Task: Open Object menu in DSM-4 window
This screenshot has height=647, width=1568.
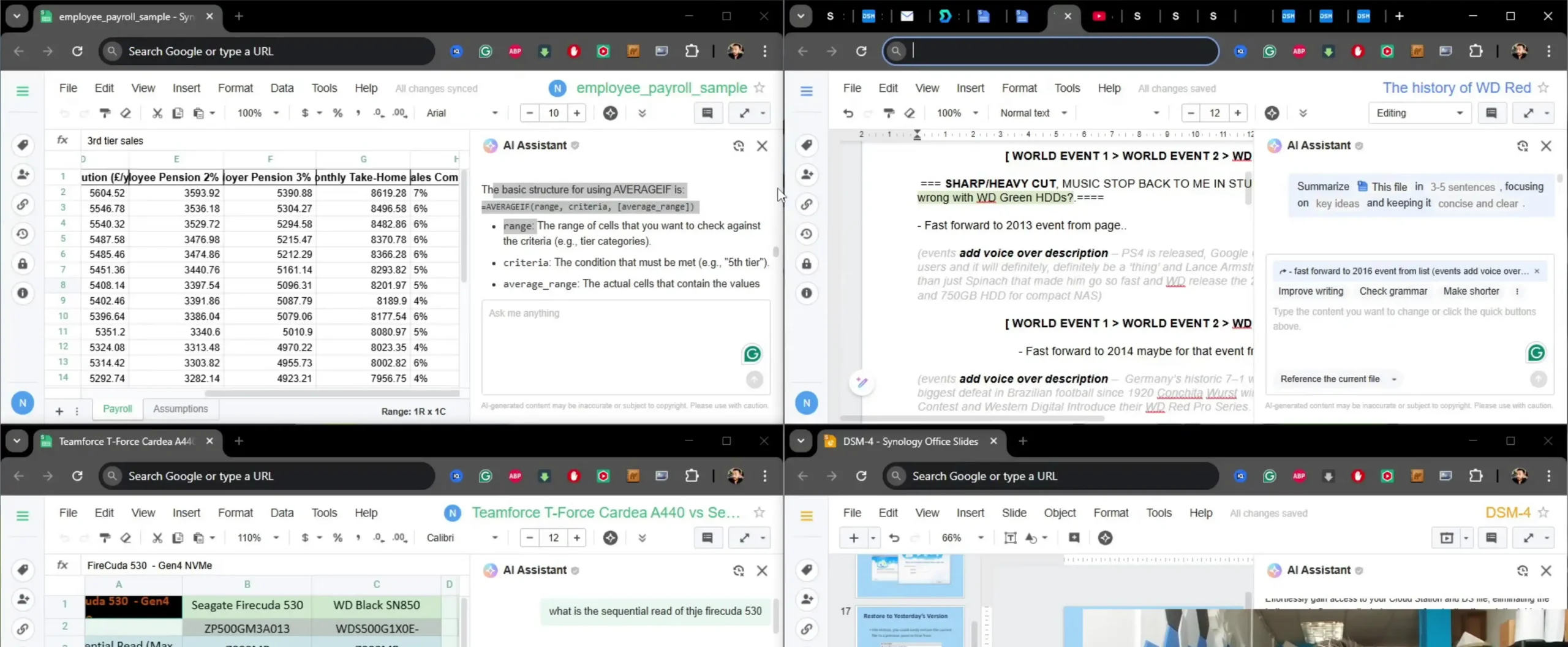Action: [x=1060, y=512]
